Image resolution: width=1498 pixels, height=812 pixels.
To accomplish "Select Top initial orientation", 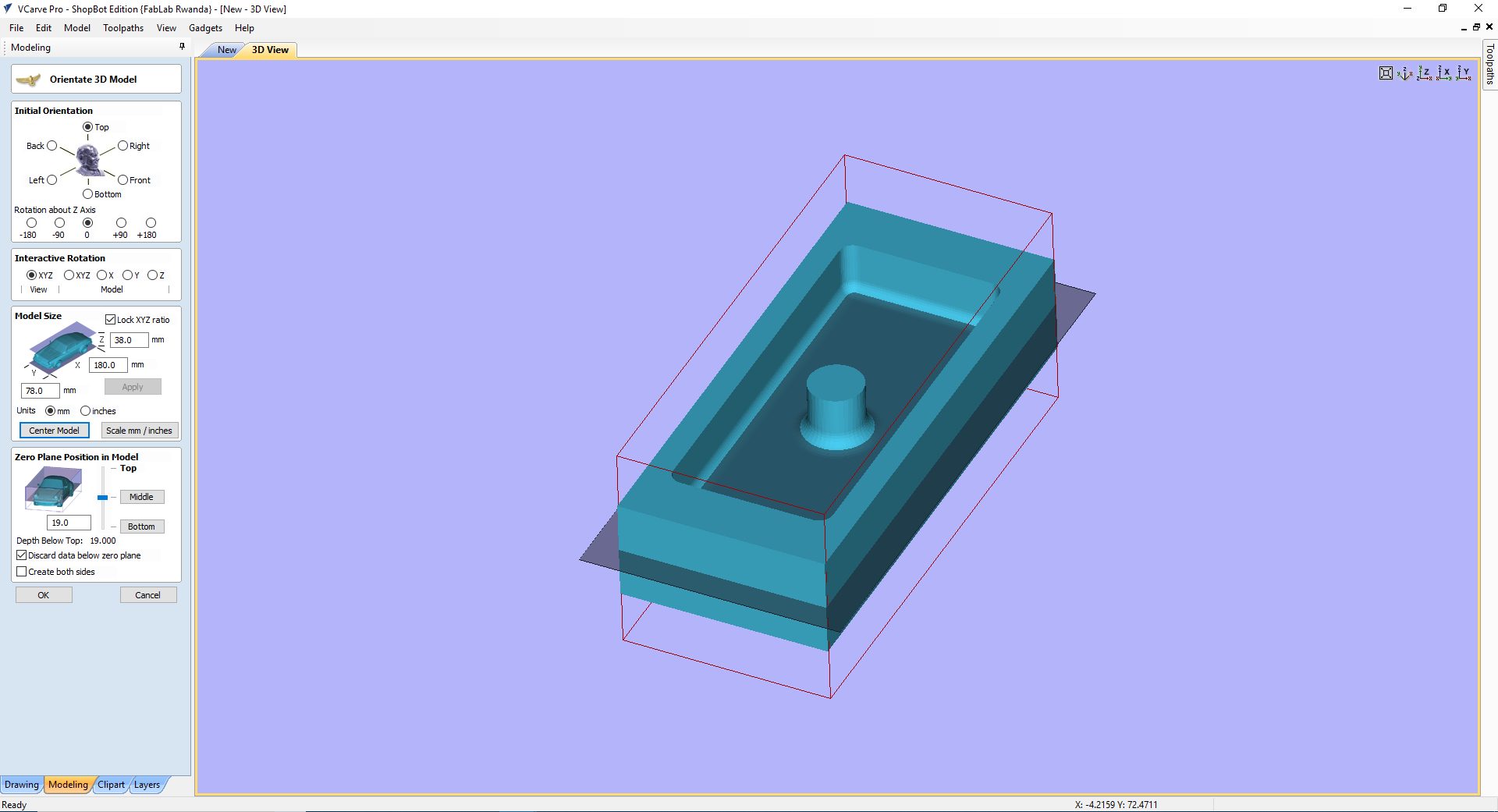I will (x=87, y=127).
